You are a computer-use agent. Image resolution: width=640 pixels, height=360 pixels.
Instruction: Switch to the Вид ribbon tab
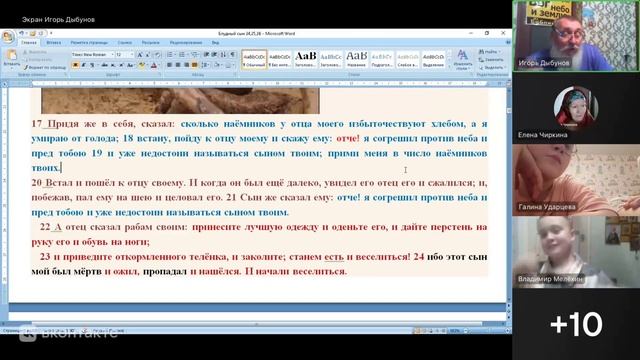(215, 42)
